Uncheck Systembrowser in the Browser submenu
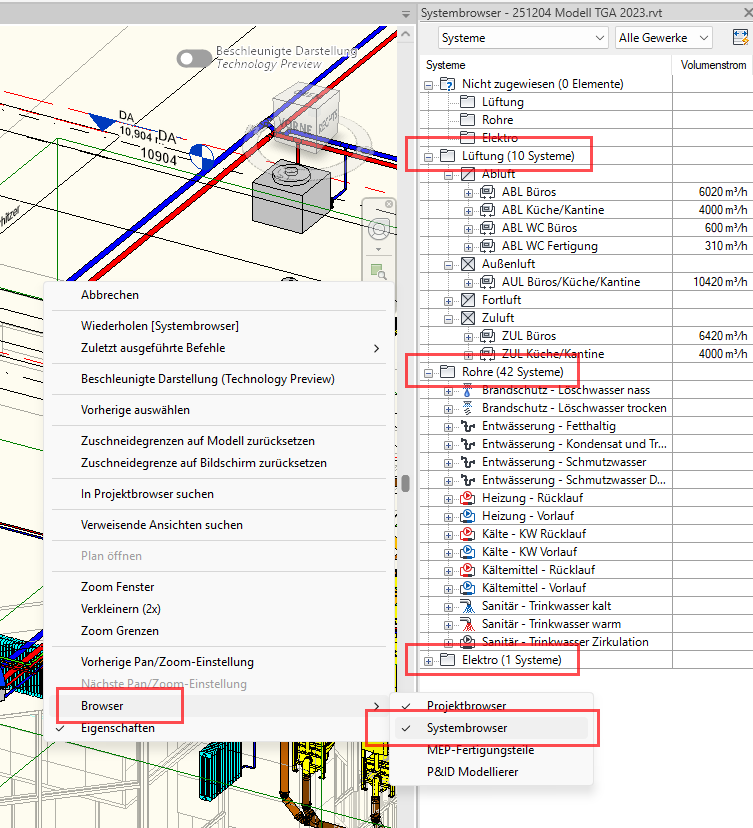The image size is (753, 828). [466, 728]
